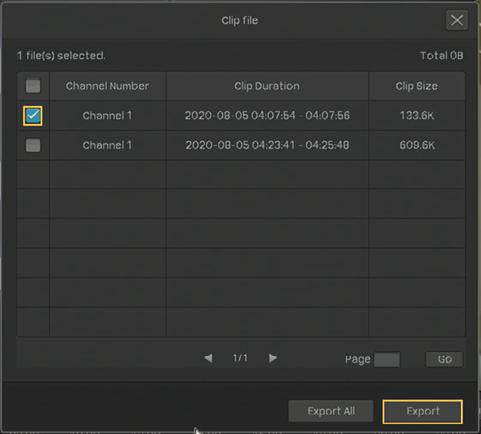Tick the select-all checkbox in header row
Viewport: 481px width, 434px height.
[x=33, y=86]
